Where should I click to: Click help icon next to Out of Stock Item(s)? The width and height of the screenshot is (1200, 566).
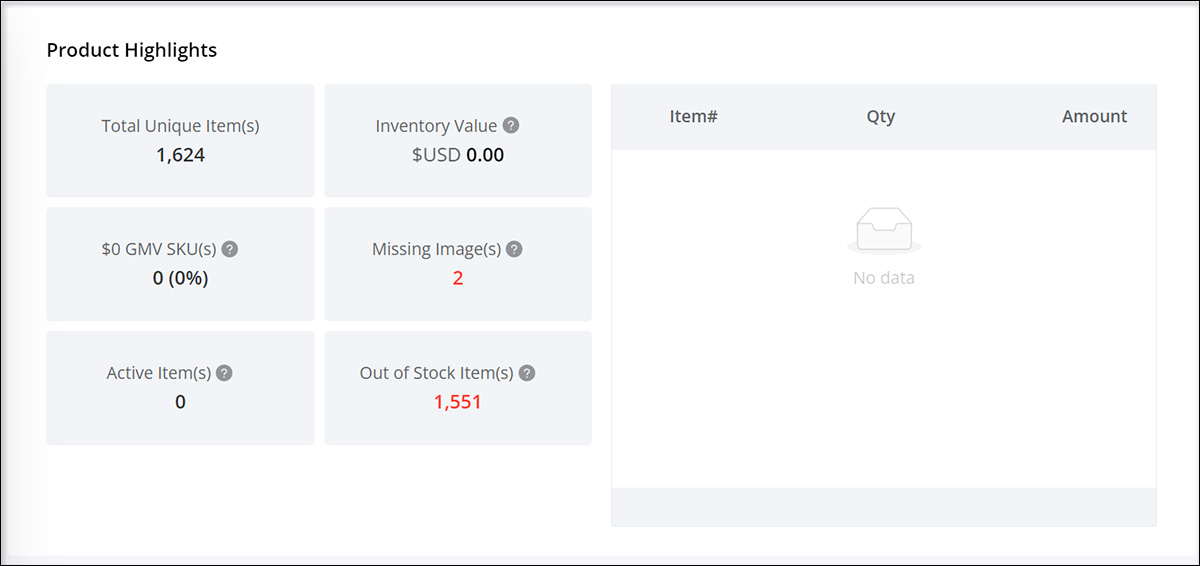coord(527,373)
